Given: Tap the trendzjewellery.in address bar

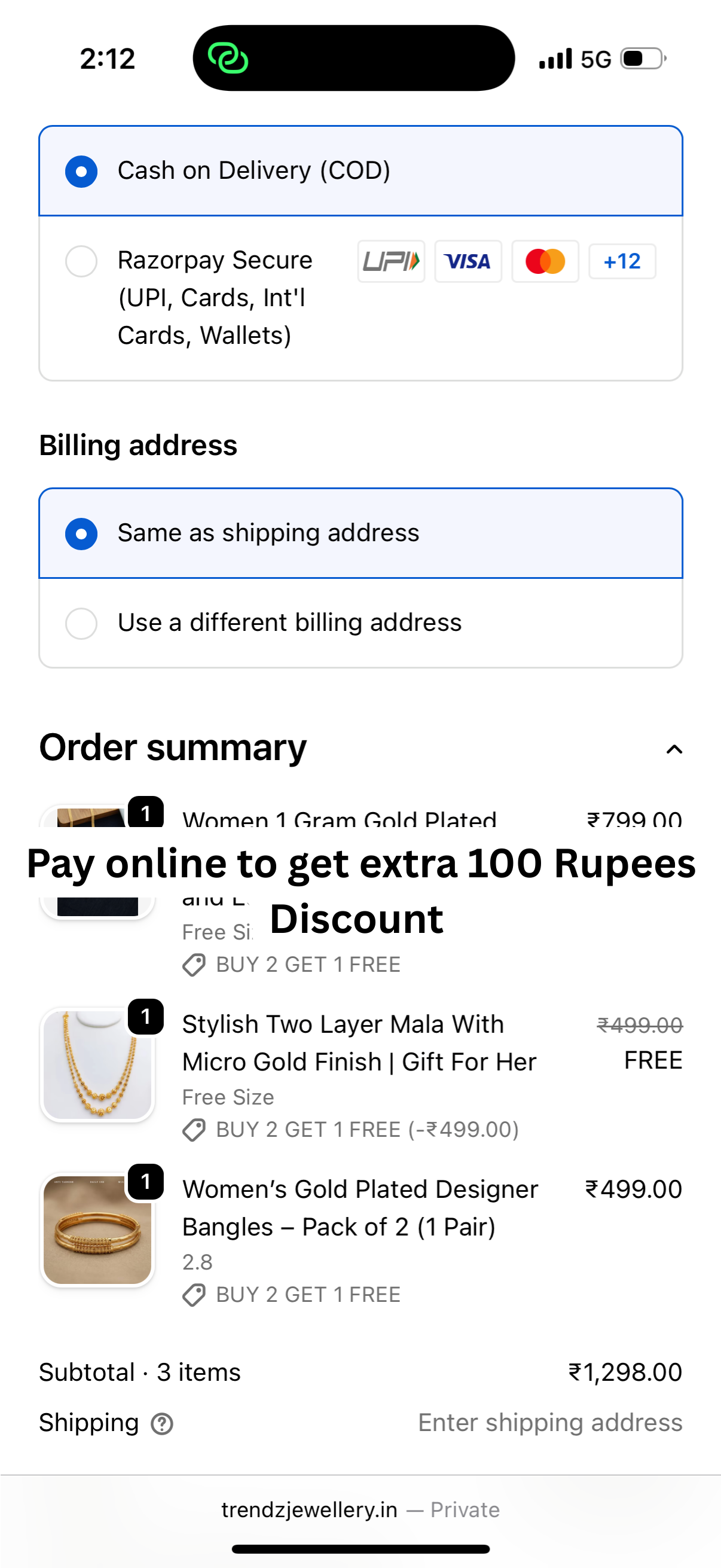Looking at the screenshot, I should 360,1510.
